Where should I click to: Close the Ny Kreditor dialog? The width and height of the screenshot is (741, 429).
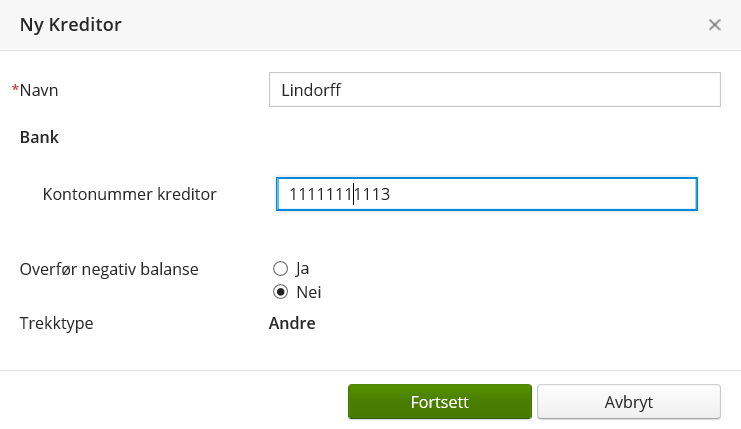tap(715, 25)
